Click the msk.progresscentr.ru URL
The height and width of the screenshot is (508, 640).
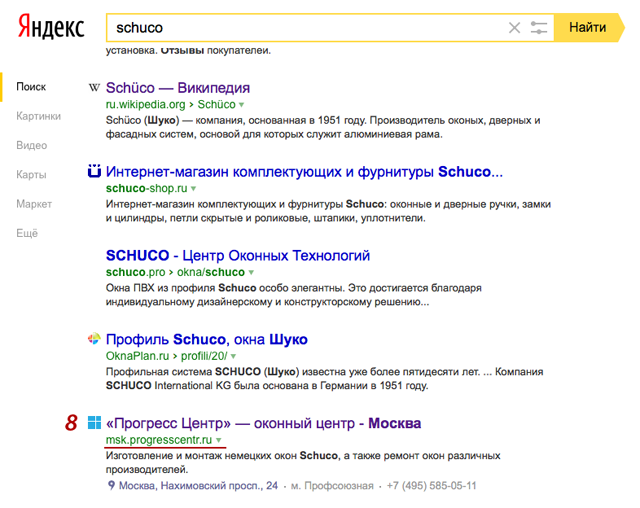pos(159,440)
